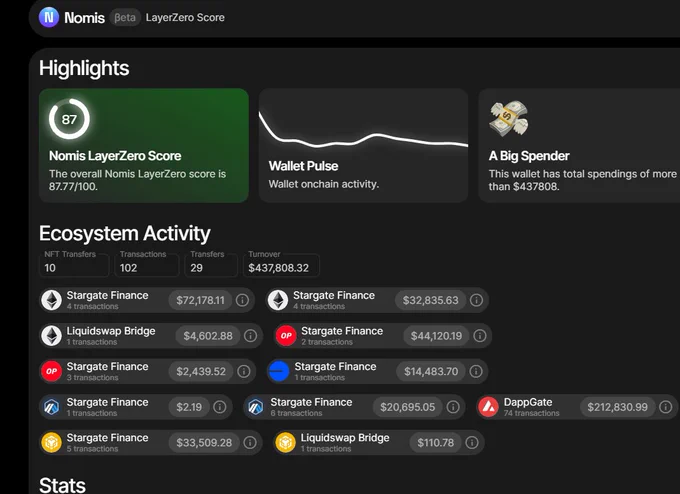Click the $33,509.28 amount
Image resolution: width=680 pixels, height=494 pixels.
pos(204,442)
